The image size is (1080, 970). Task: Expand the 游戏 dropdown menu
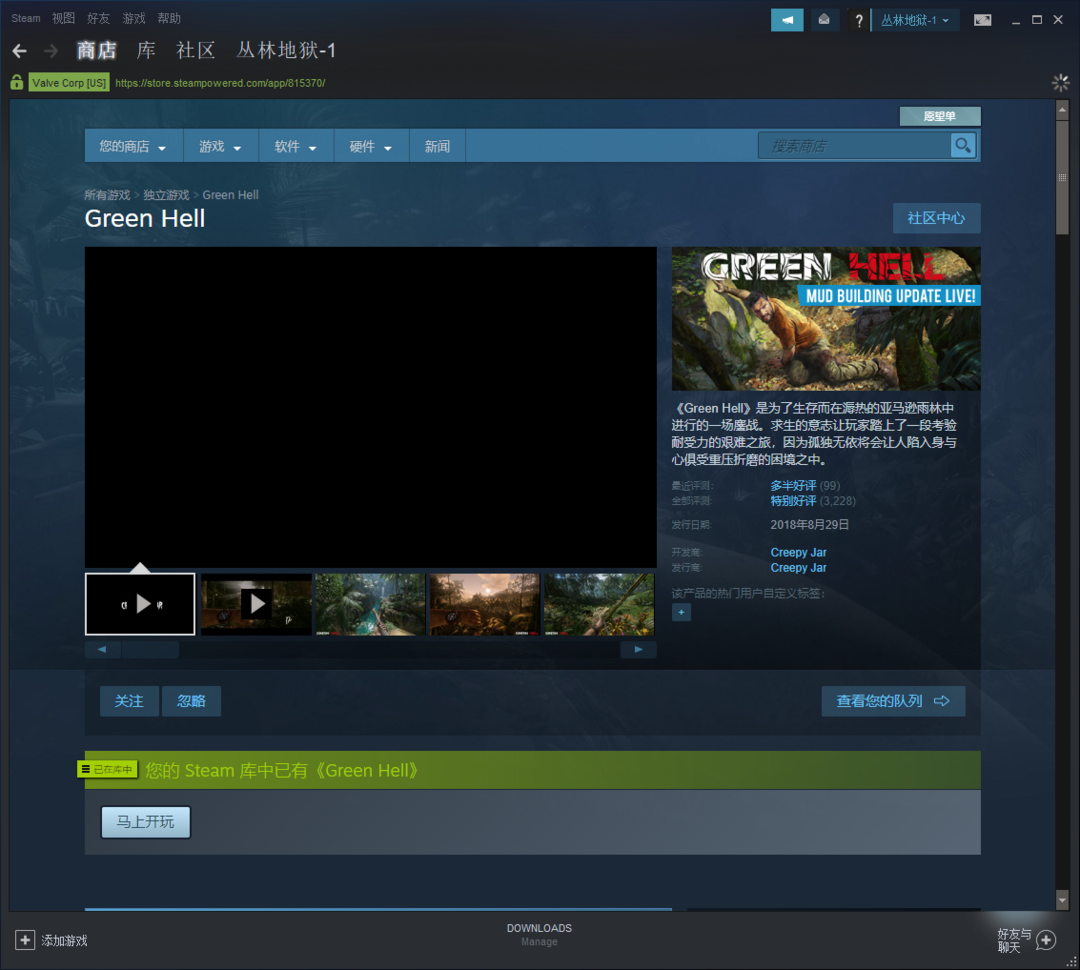click(x=220, y=147)
